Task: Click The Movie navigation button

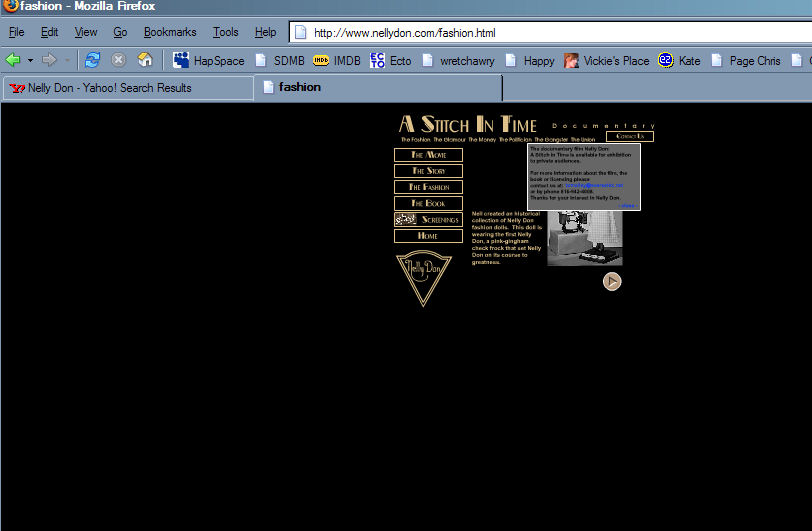Action: tap(428, 155)
